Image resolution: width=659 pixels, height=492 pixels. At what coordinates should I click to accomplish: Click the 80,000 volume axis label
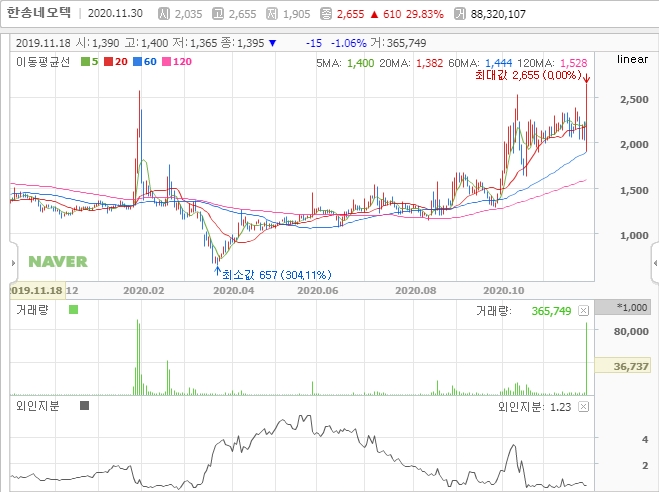click(x=631, y=332)
